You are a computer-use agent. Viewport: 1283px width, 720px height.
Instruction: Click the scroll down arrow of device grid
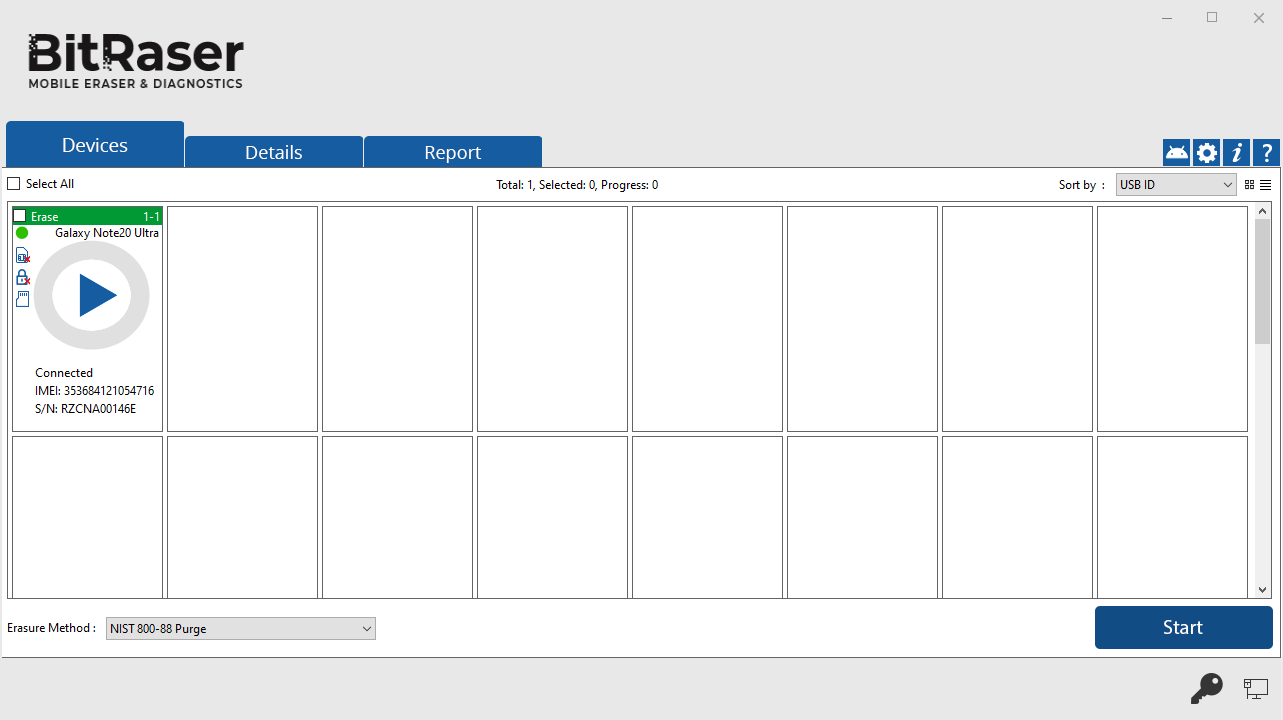click(x=1262, y=590)
